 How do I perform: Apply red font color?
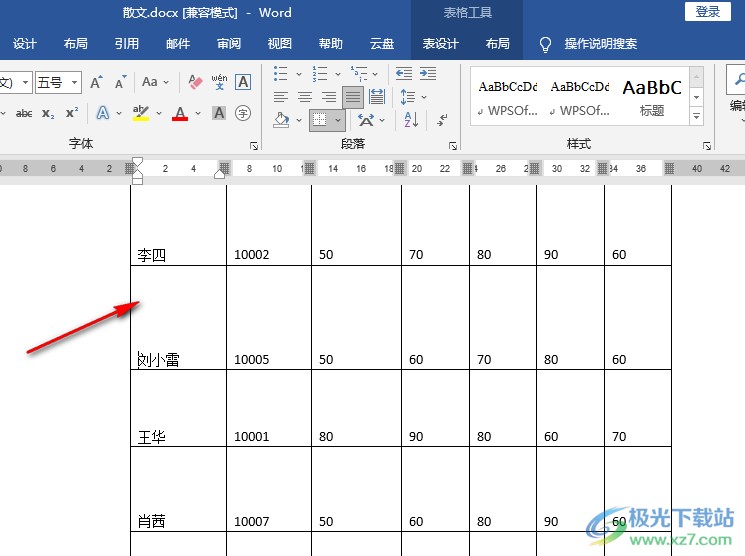(180, 113)
